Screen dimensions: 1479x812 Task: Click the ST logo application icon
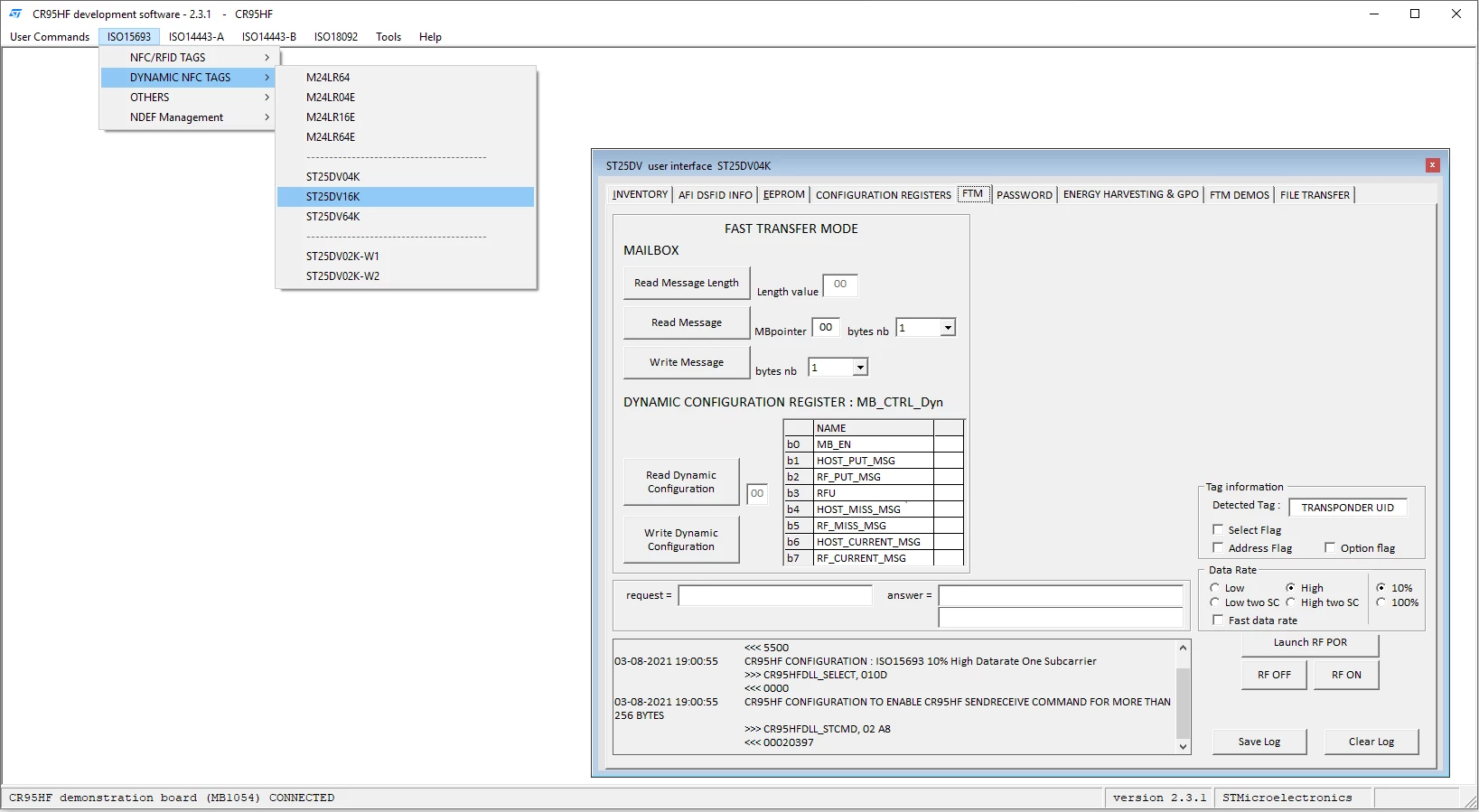15,14
